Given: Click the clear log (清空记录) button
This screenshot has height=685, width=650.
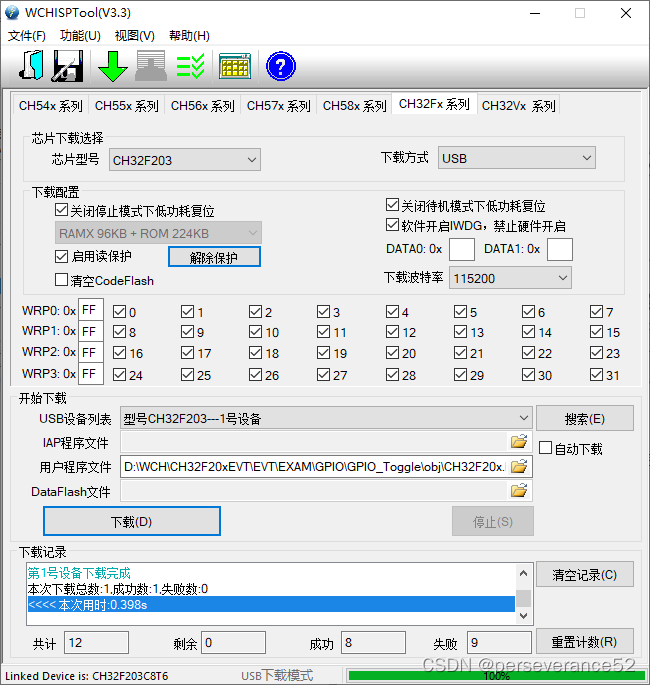Looking at the screenshot, I should [584, 574].
